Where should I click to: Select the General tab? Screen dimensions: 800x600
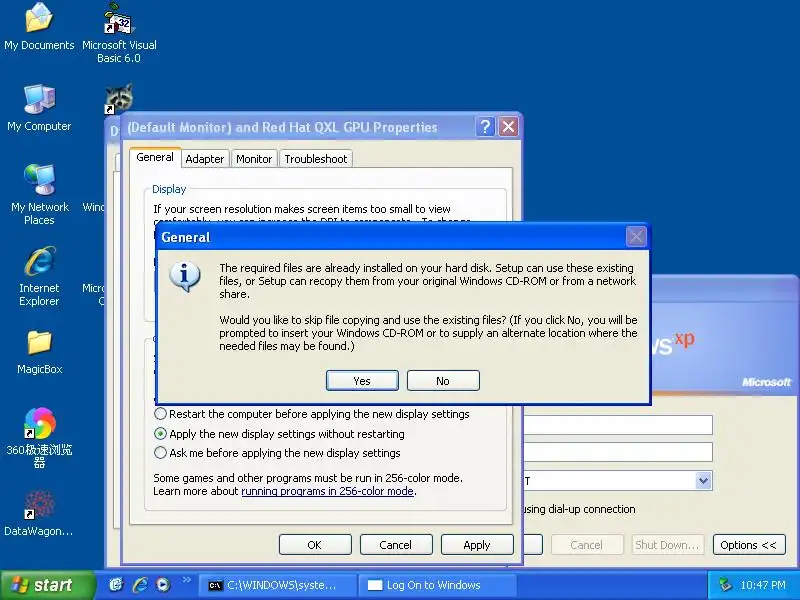155,157
